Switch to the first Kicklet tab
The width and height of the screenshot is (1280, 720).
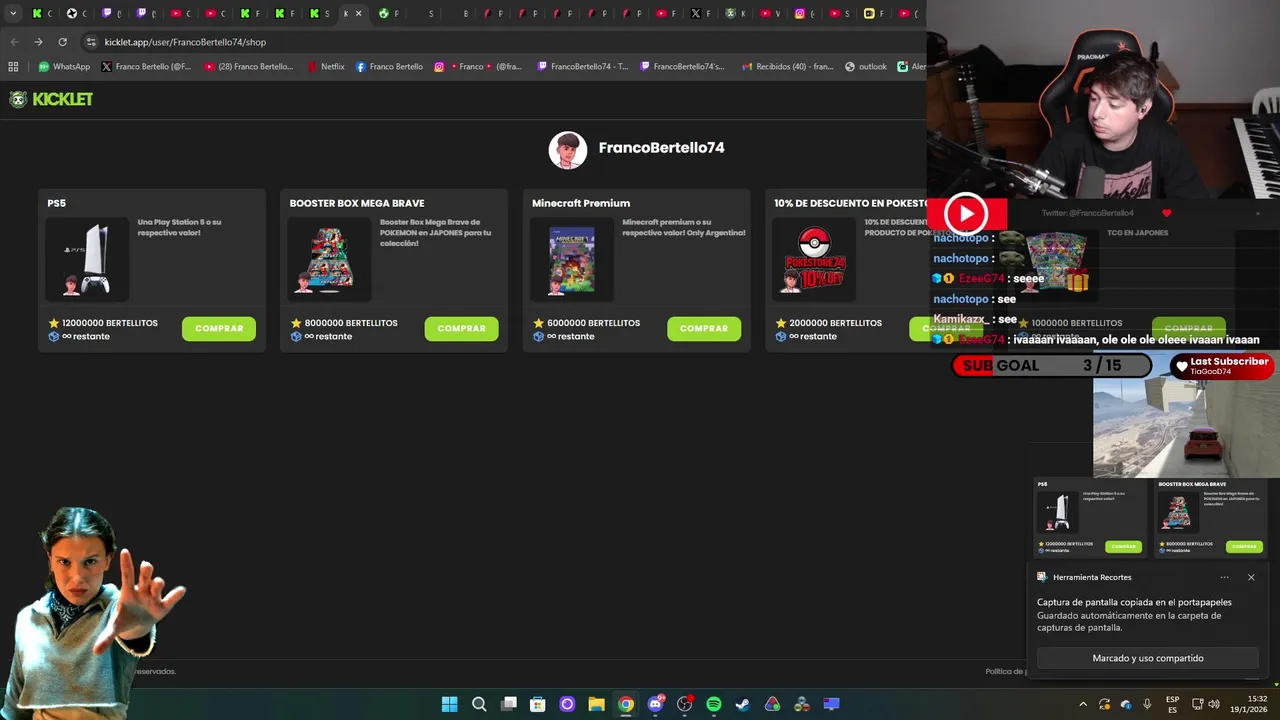pyautogui.click(x=44, y=14)
